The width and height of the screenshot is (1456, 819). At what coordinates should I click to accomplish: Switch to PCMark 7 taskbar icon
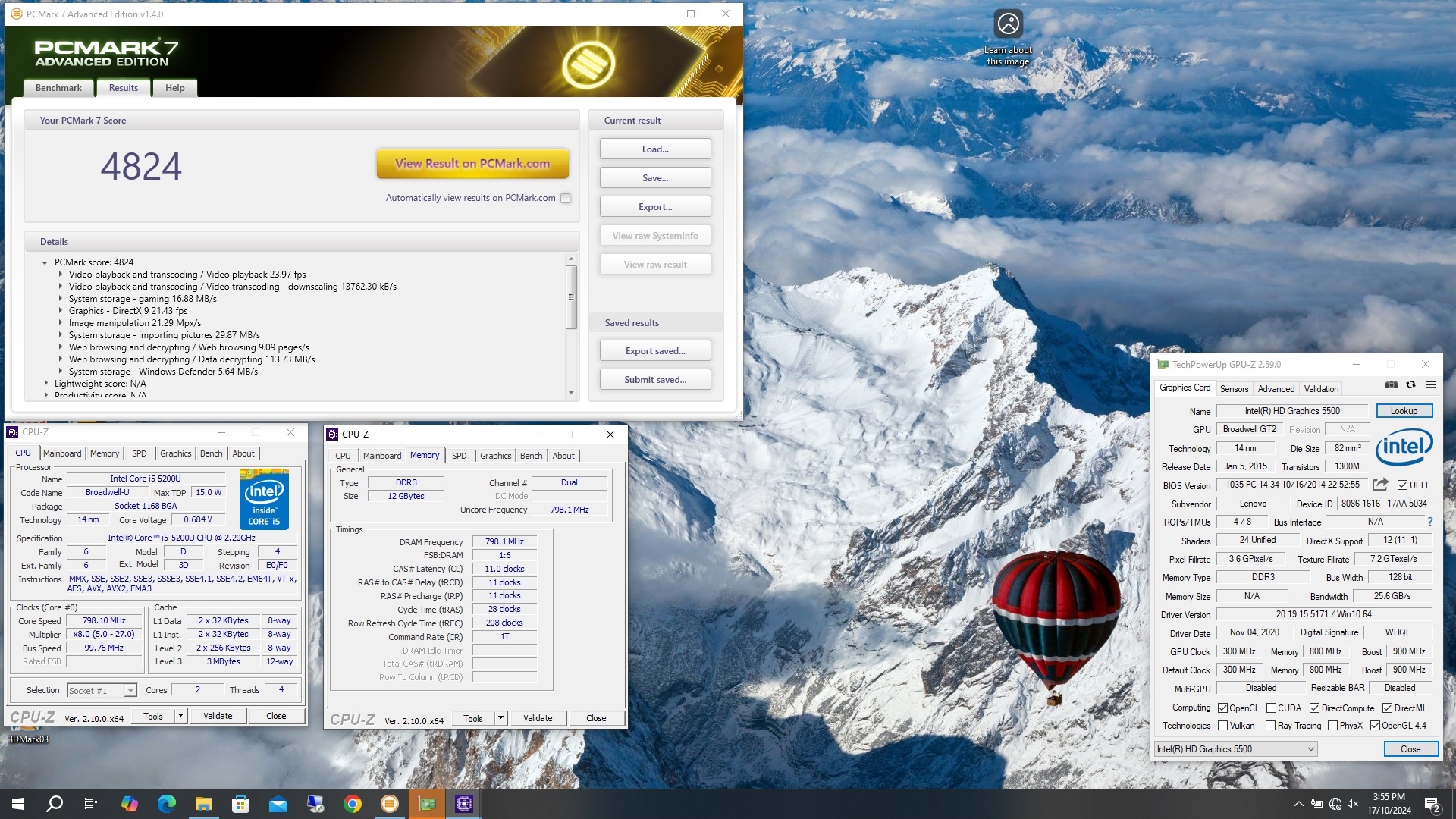click(390, 804)
